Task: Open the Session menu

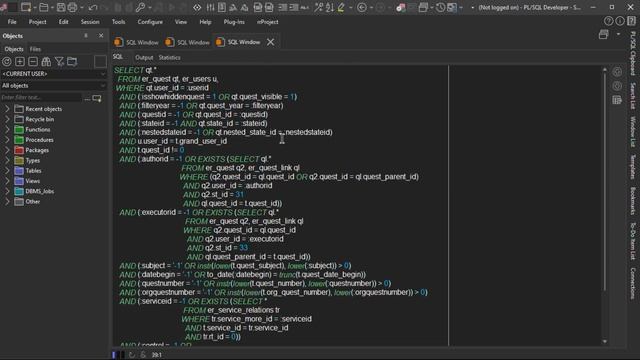Action: 90,22
